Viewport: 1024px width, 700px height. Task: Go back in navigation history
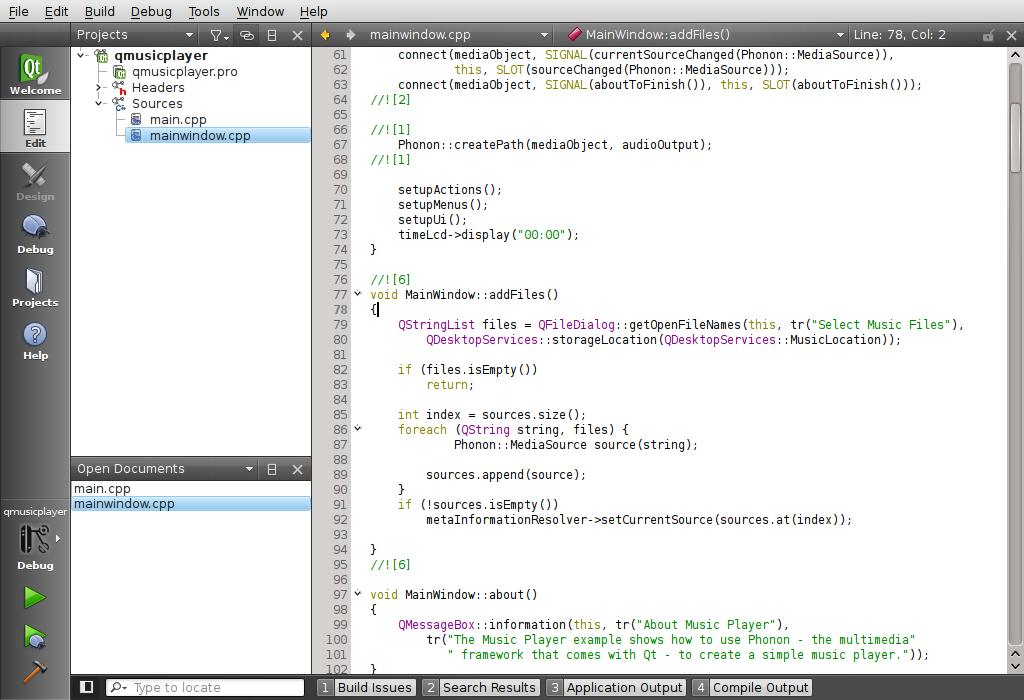325,35
